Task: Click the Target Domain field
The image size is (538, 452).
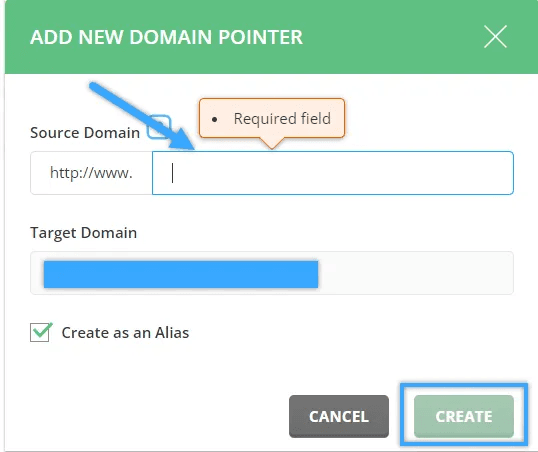Action: (x=272, y=273)
